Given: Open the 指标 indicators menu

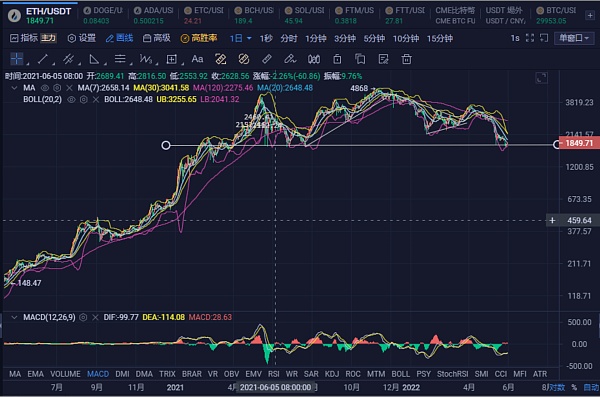Looking at the screenshot, I should pyautogui.click(x=24, y=38).
